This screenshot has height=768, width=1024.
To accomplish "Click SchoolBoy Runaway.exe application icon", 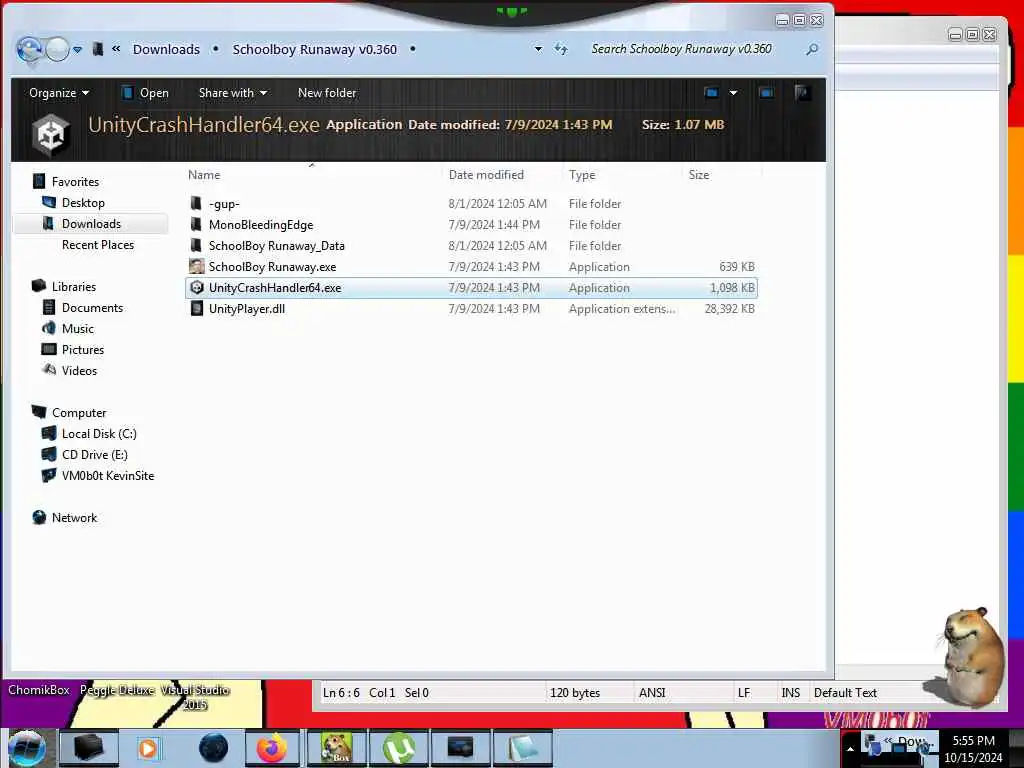I will [197, 266].
